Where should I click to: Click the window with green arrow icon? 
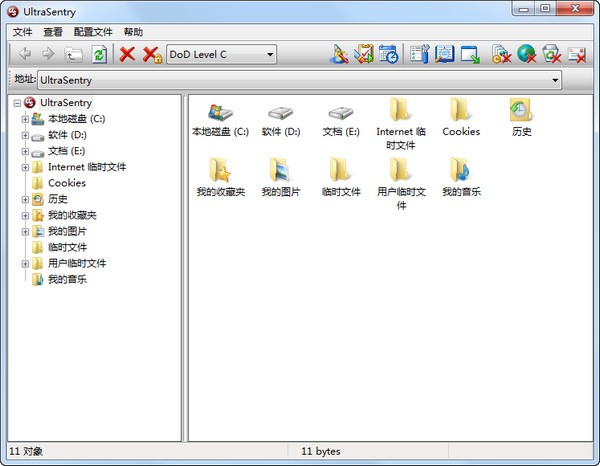pos(470,54)
